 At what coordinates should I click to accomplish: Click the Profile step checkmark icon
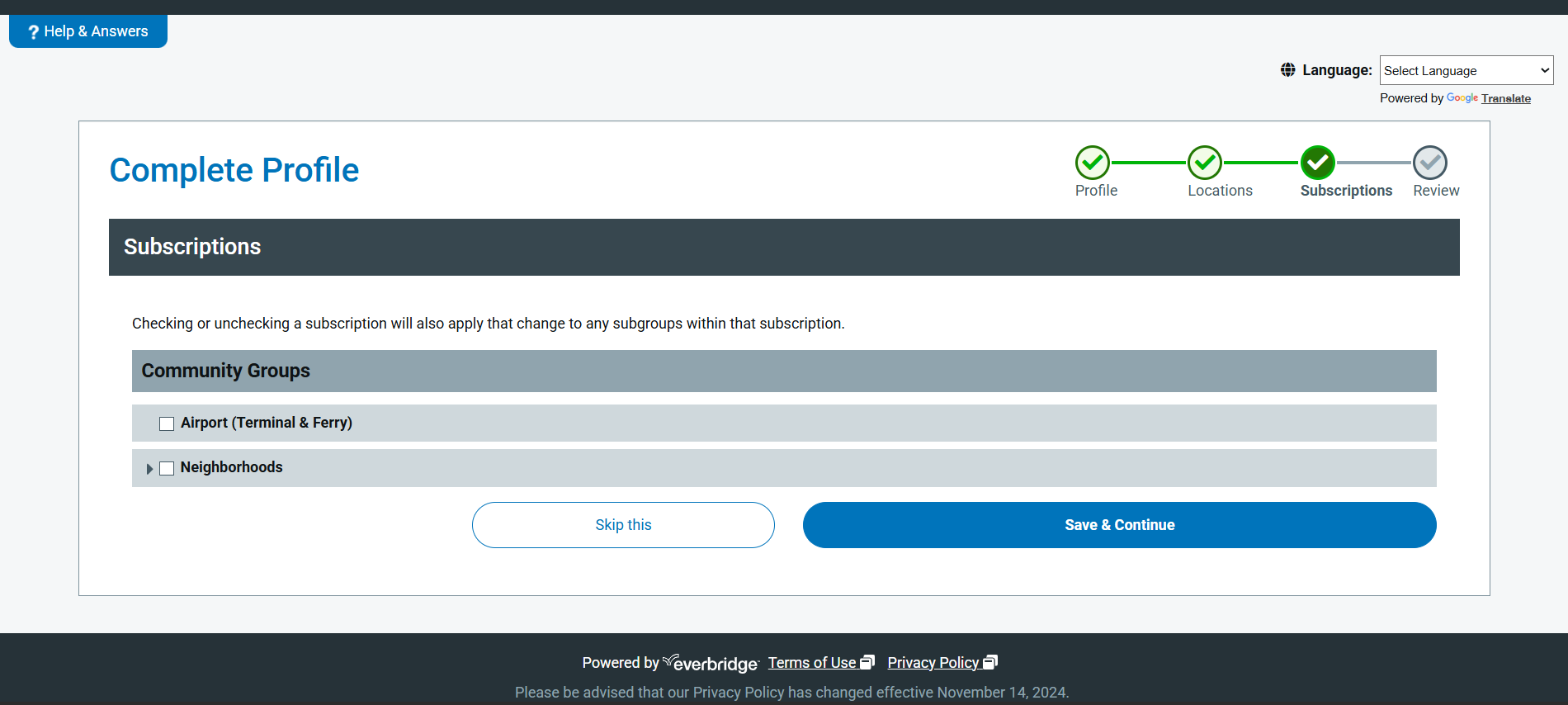1092,163
